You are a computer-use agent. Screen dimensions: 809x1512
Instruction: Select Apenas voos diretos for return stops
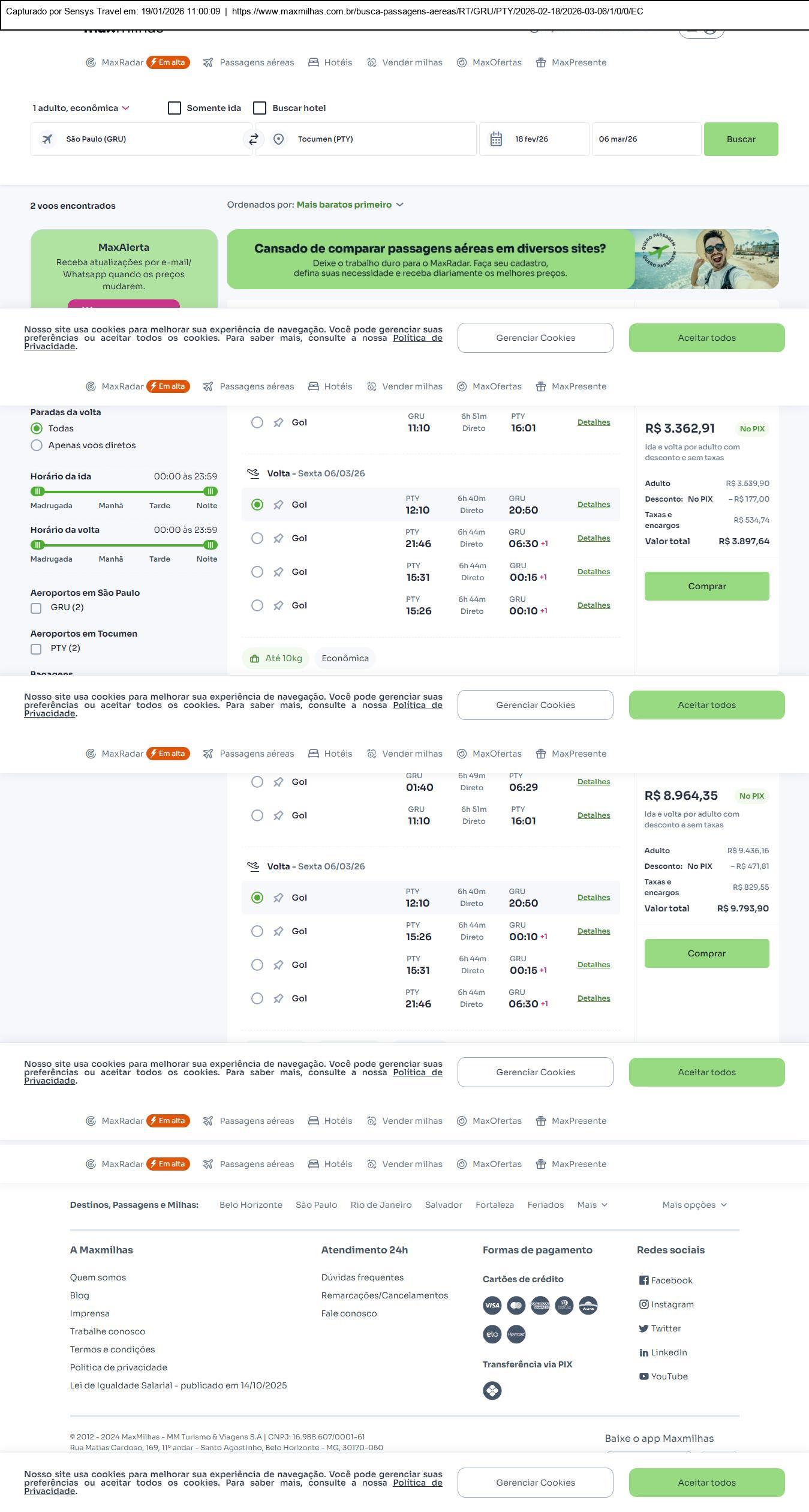37,445
